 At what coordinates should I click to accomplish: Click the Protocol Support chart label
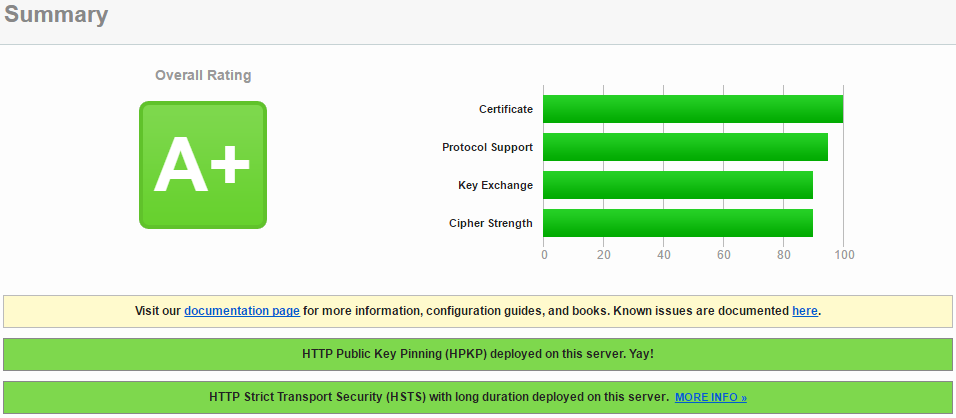(x=487, y=147)
